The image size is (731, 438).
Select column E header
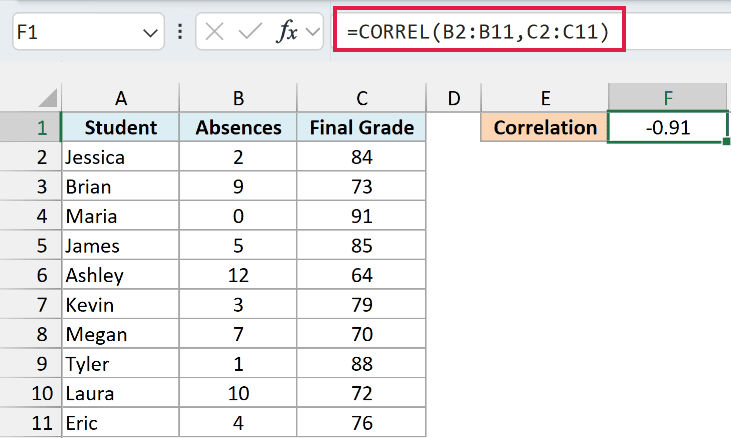[x=545, y=98]
